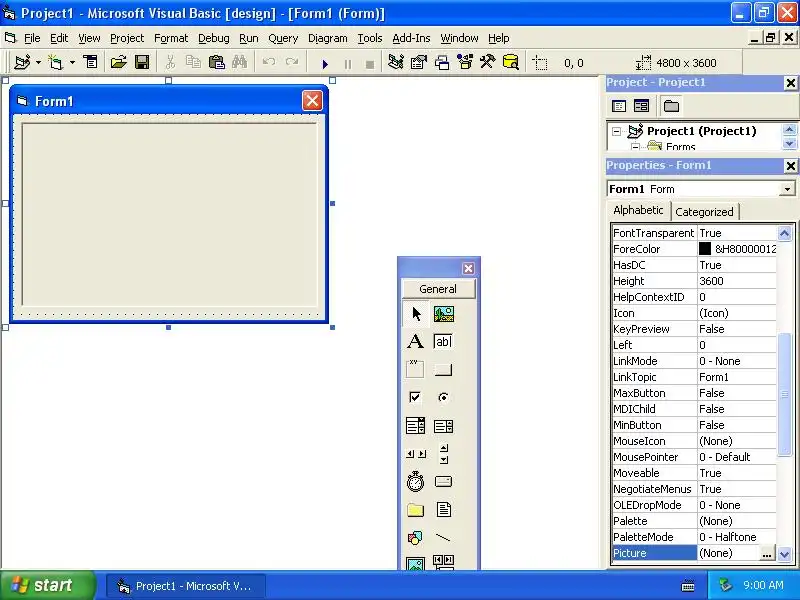This screenshot has height=600, width=800.
Task: Open the Form1 object dropdown in Properties
Action: [787, 189]
